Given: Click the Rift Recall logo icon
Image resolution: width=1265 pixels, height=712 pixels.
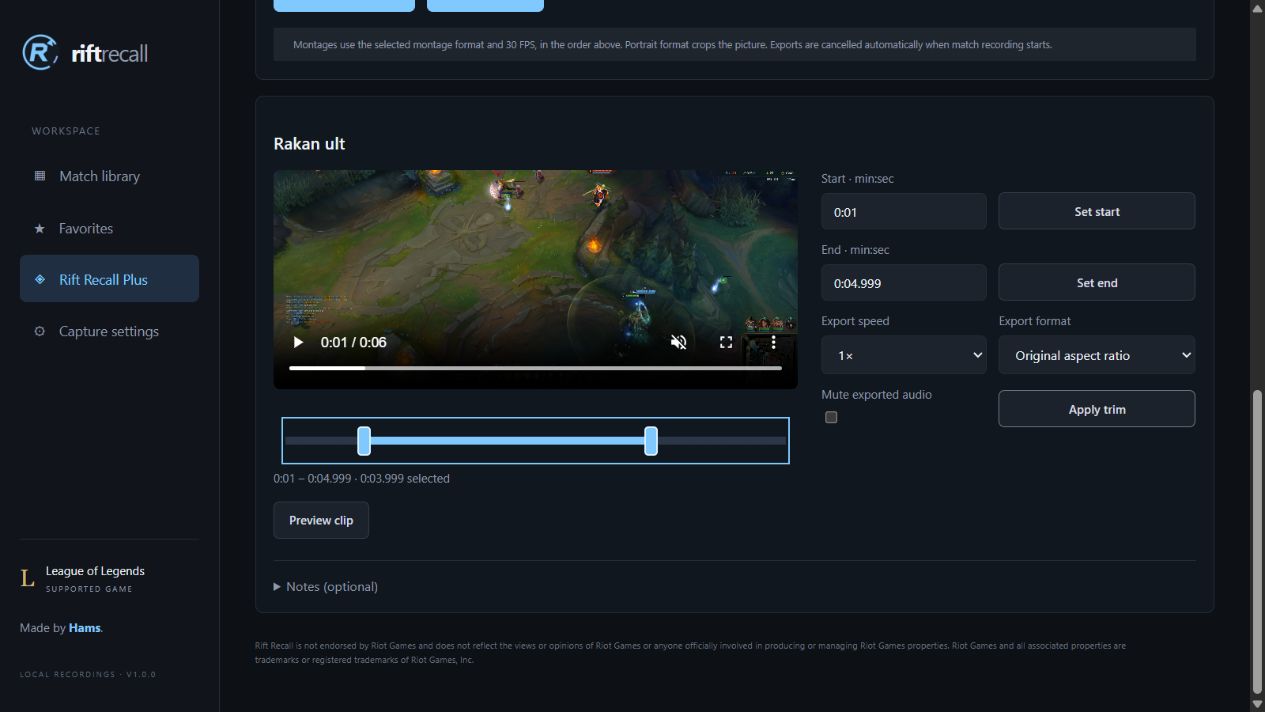Looking at the screenshot, I should pyautogui.click(x=40, y=52).
